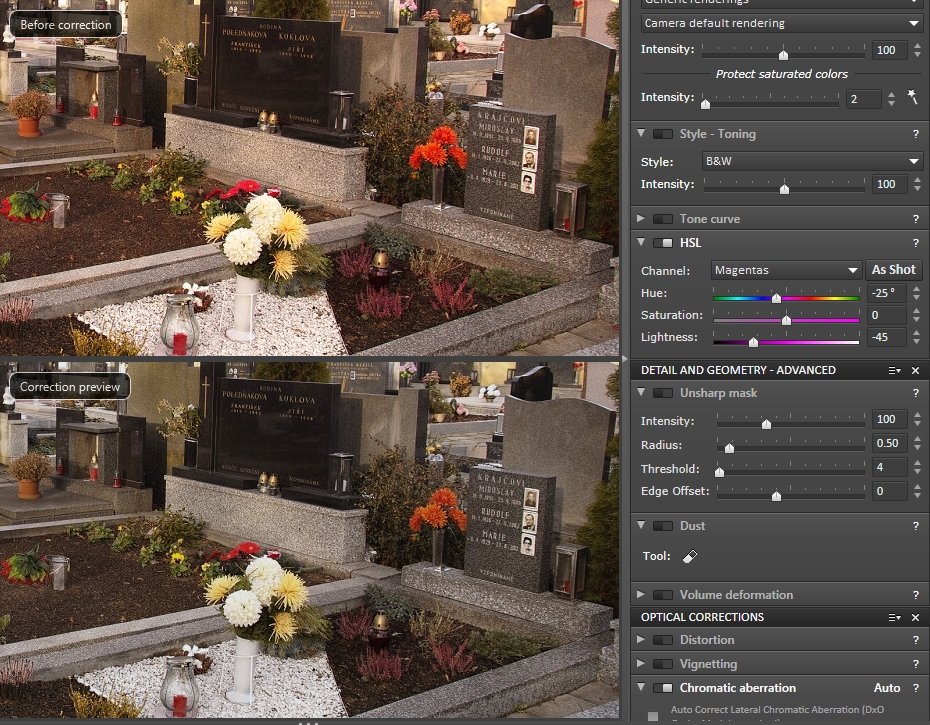
Task: Expand the Vignetting section
Action: [x=641, y=664]
